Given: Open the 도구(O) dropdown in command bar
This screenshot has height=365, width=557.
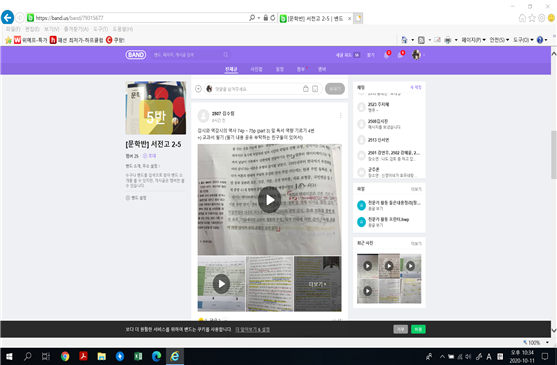Looking at the screenshot, I should (523, 40).
